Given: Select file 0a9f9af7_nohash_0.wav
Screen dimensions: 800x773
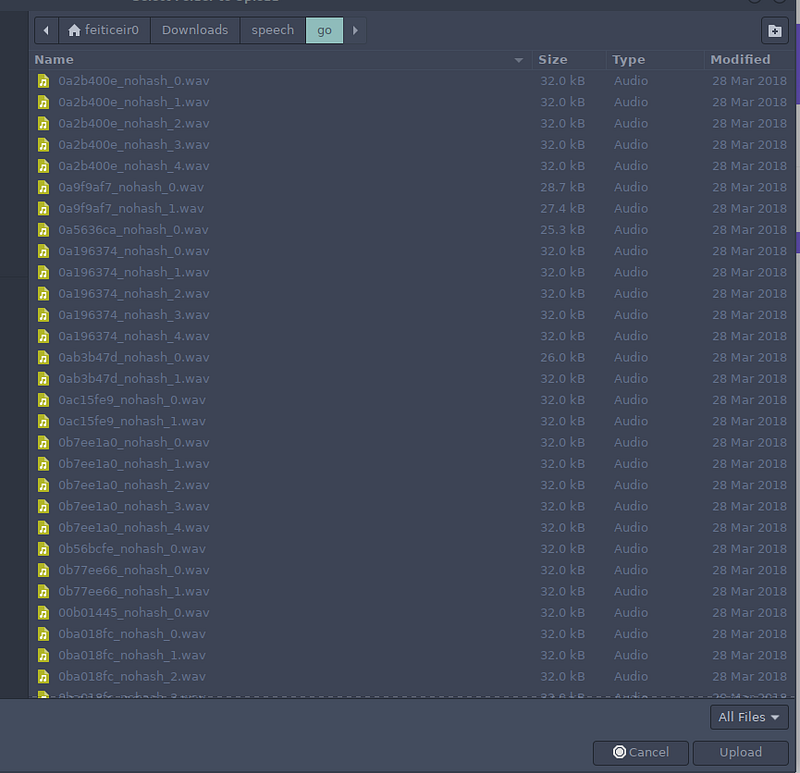Looking at the screenshot, I should click(x=412, y=187).
